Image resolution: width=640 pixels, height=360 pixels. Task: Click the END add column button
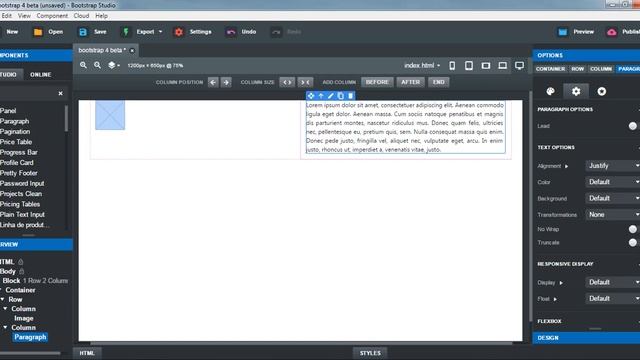pos(439,82)
